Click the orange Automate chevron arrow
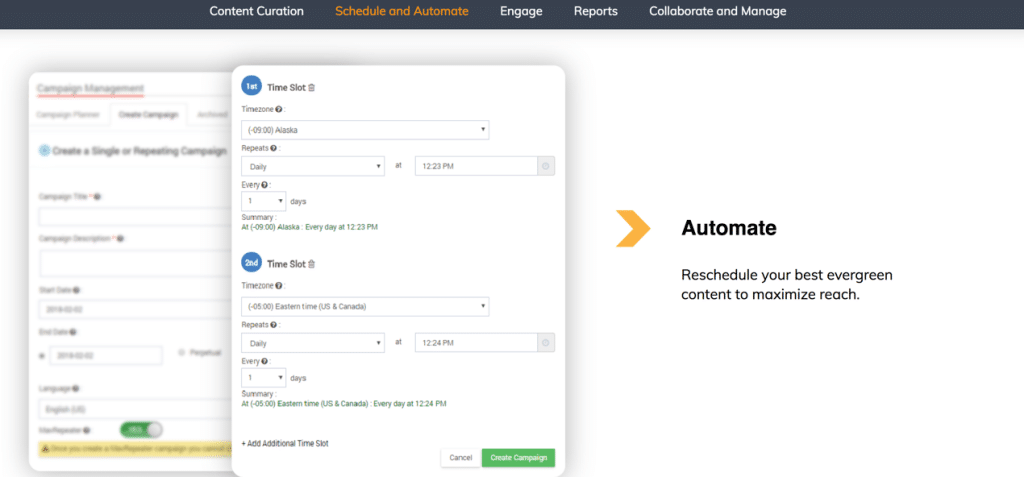The width and height of the screenshot is (1024, 477). pos(633,228)
